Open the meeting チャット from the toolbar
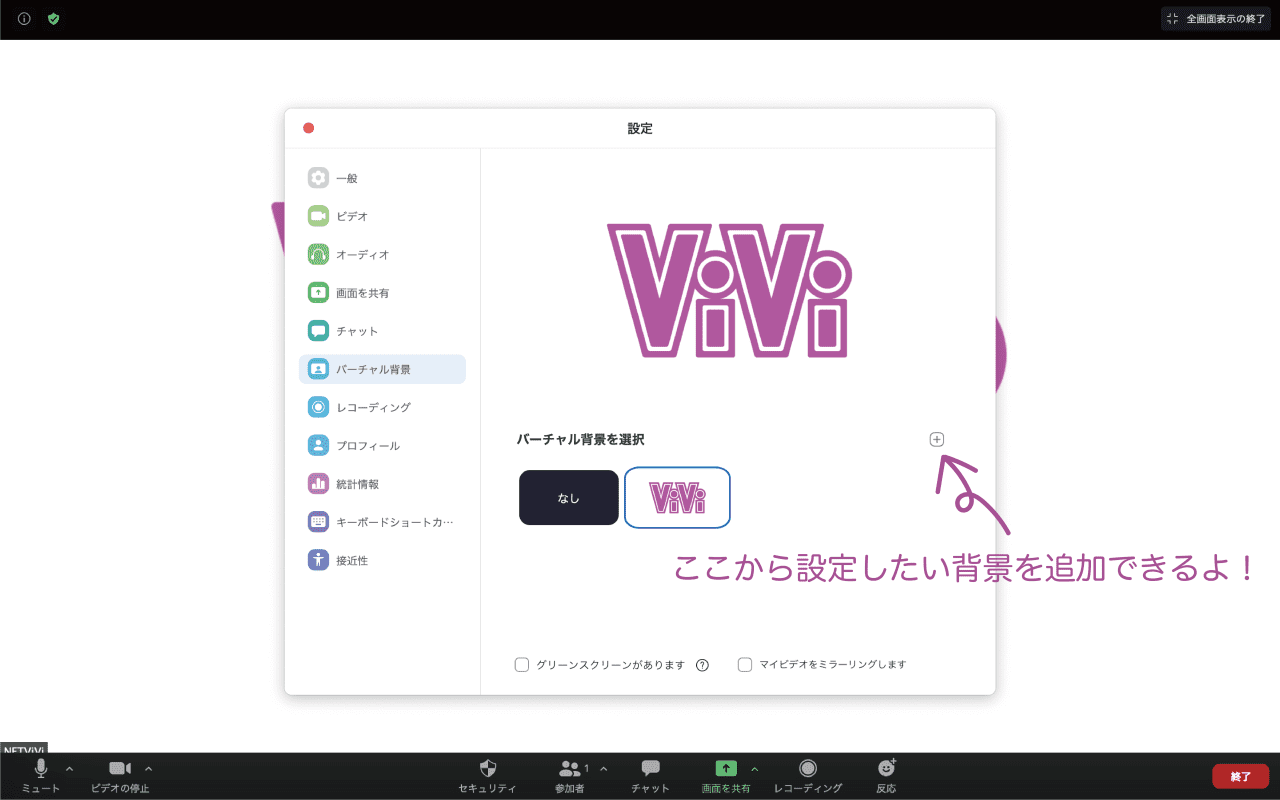Image resolution: width=1280 pixels, height=800 pixels. click(x=651, y=775)
